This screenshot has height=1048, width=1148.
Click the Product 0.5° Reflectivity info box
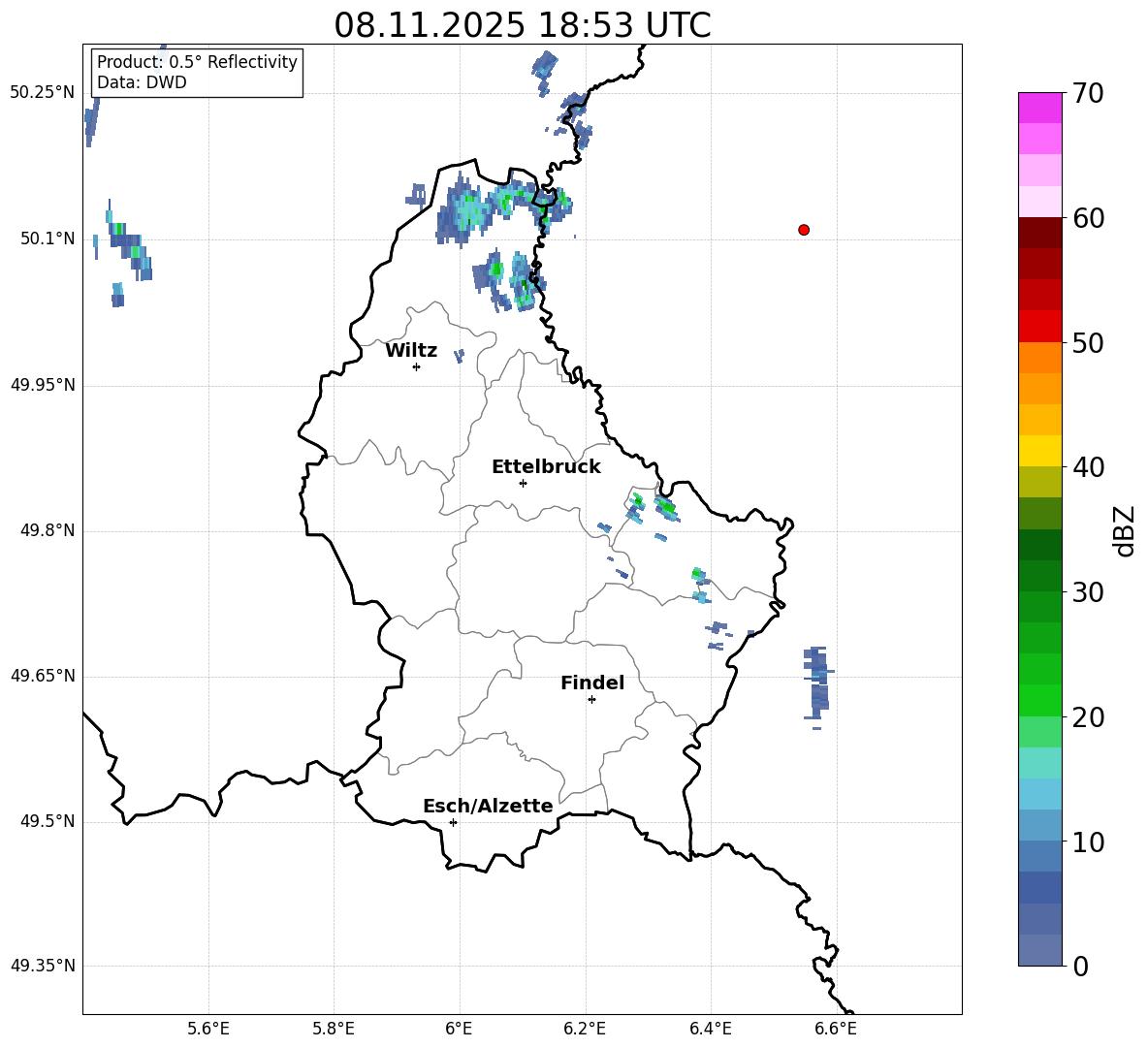coord(197,72)
